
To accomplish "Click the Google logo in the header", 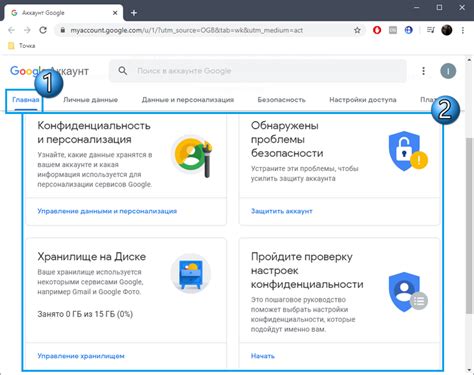I will 26,71.
